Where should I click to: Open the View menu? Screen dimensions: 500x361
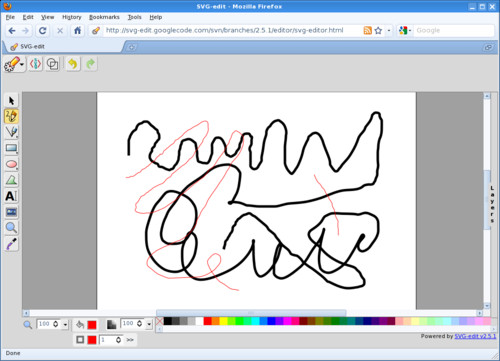(48, 17)
